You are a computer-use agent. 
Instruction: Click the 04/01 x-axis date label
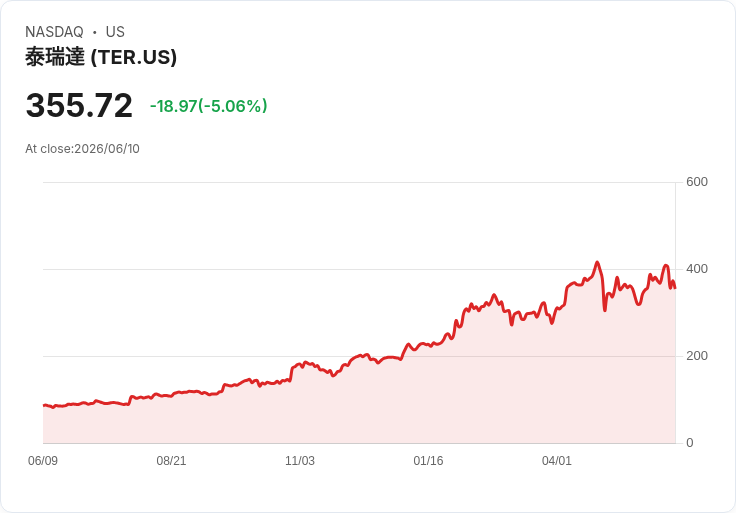(557, 460)
